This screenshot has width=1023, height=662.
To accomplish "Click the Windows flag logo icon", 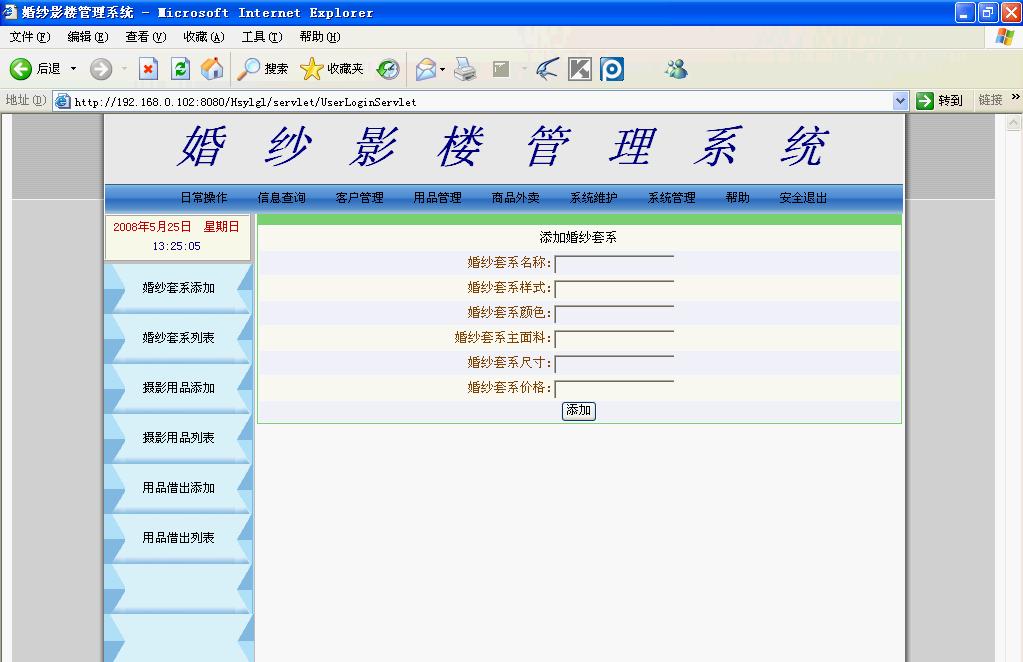I will tap(1005, 37).
